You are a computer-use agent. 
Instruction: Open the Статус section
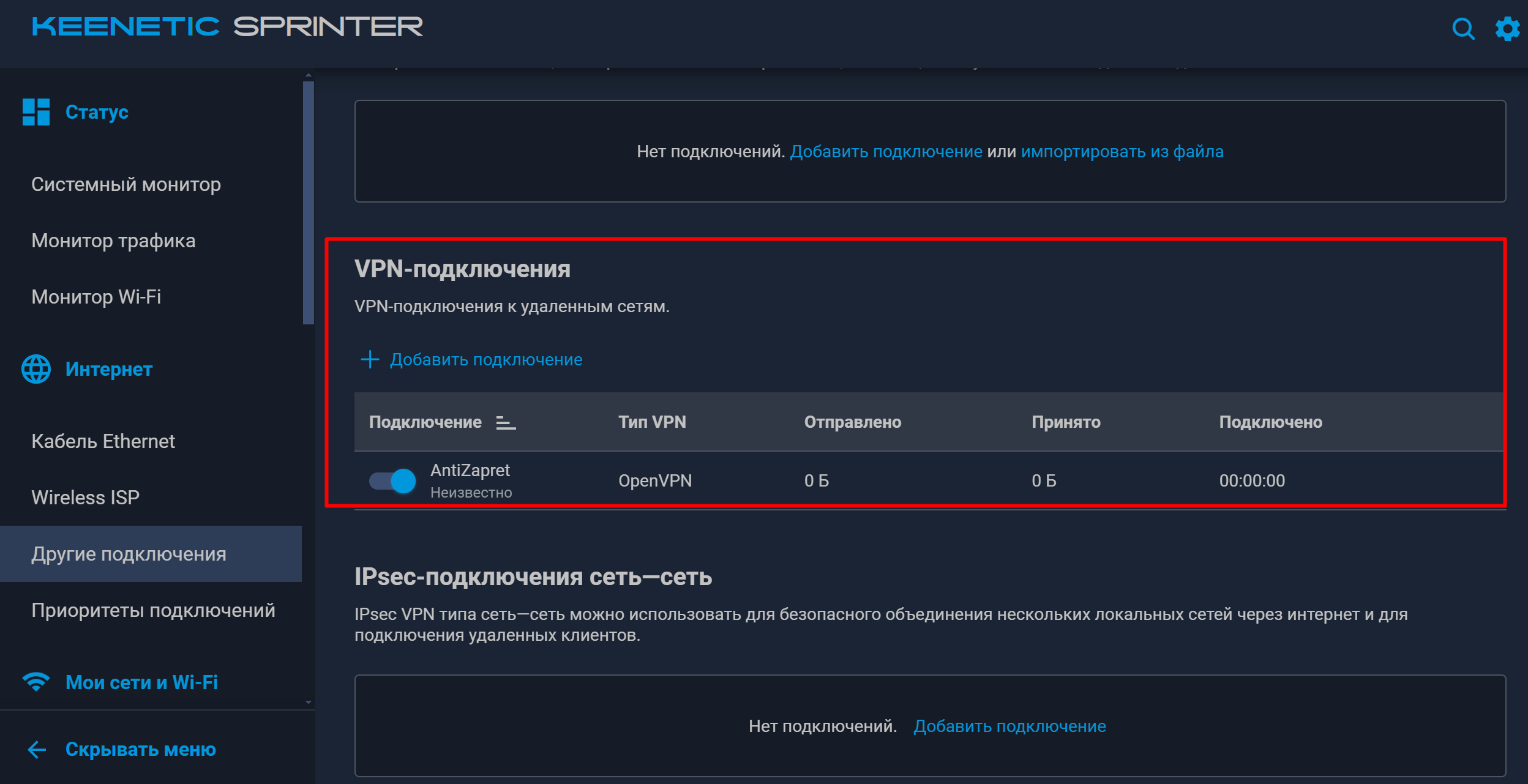tap(97, 112)
